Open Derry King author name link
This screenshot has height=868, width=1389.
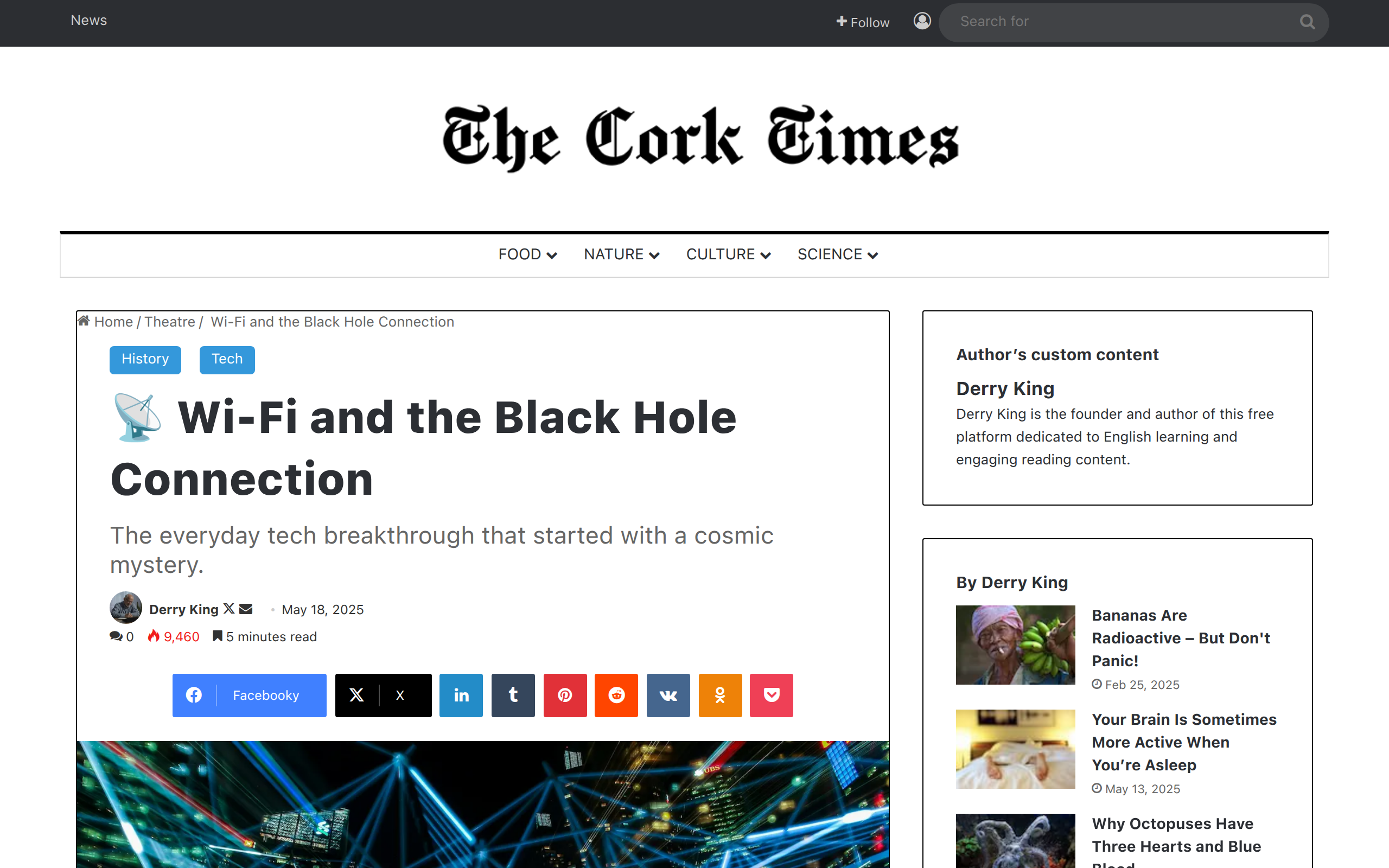pyautogui.click(x=184, y=609)
